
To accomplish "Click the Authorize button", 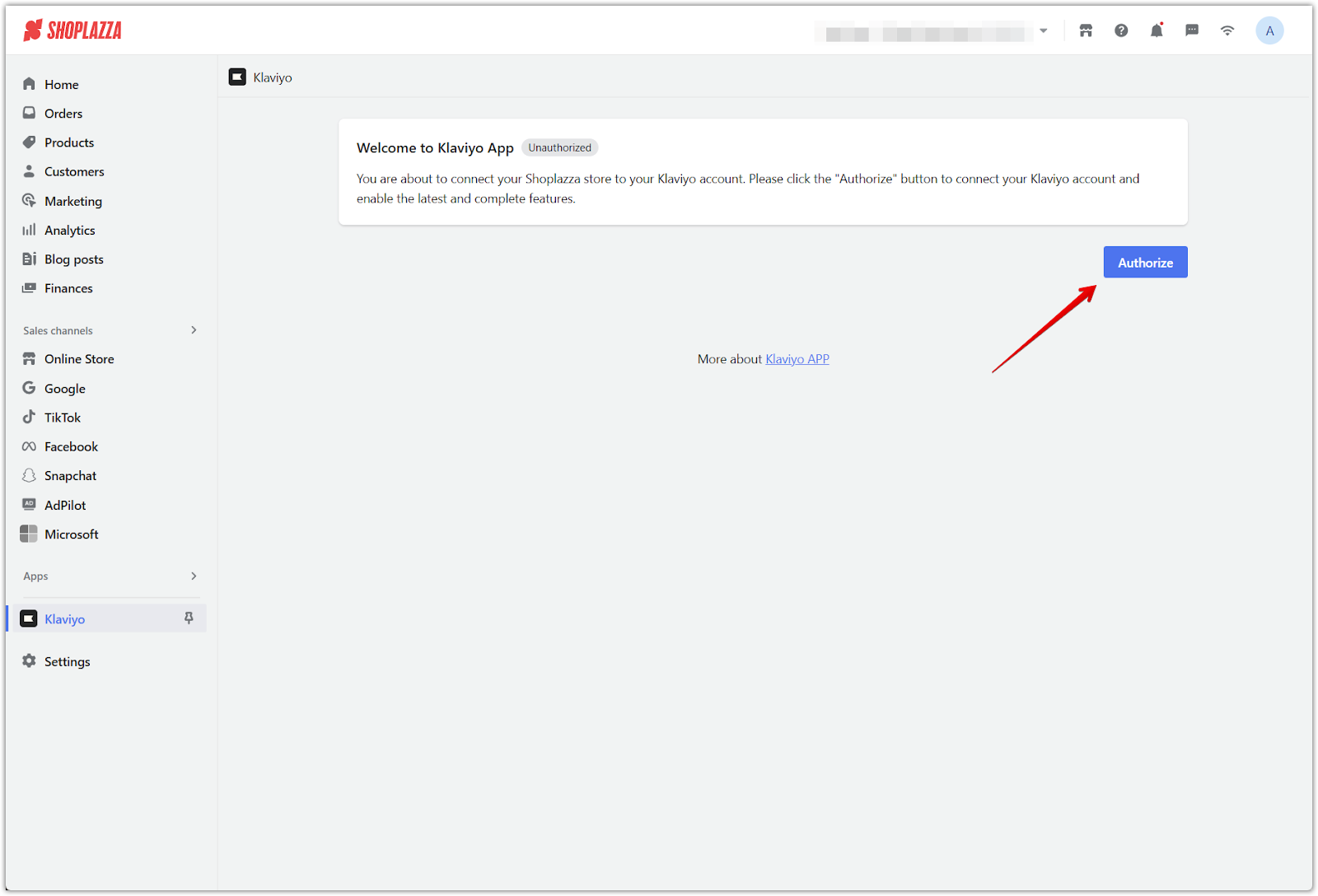I will tap(1145, 262).
